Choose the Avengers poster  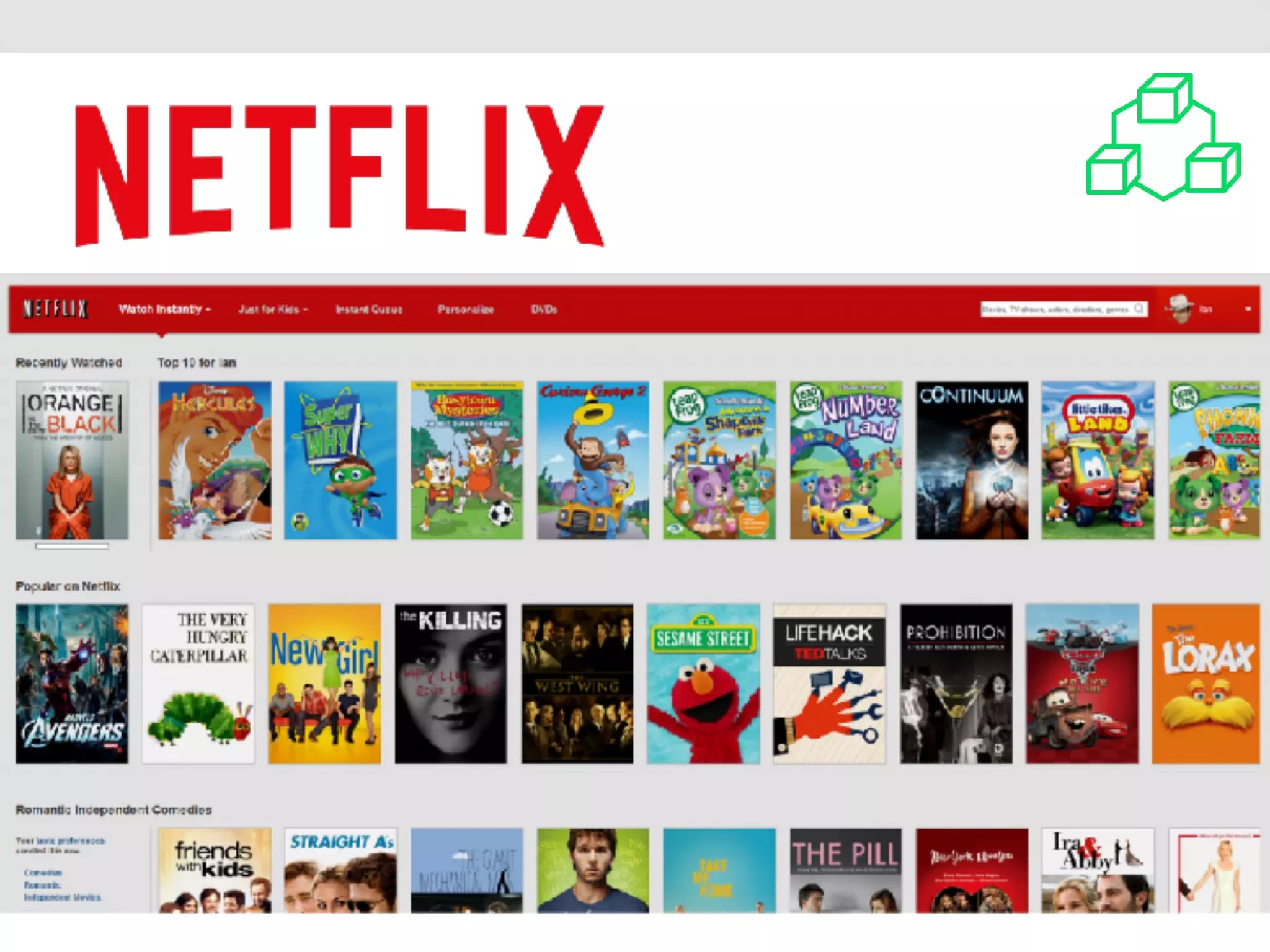coord(72,684)
